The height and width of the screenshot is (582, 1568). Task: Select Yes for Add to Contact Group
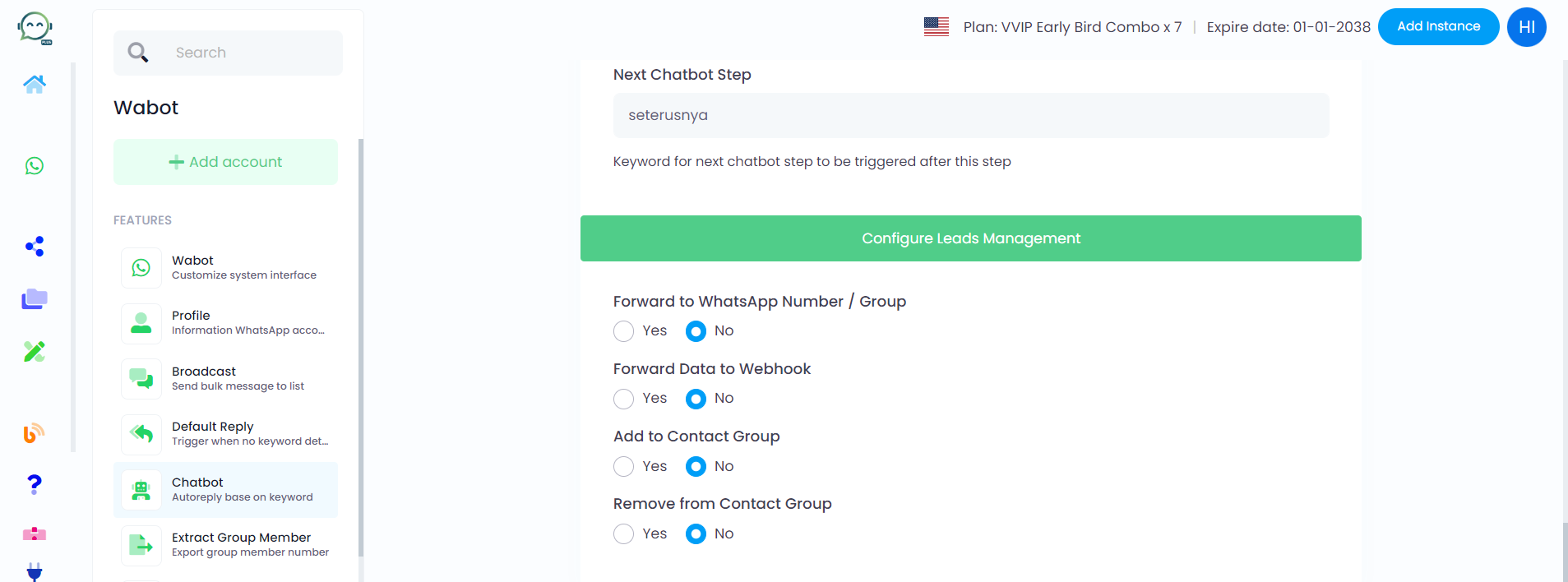[x=623, y=466]
